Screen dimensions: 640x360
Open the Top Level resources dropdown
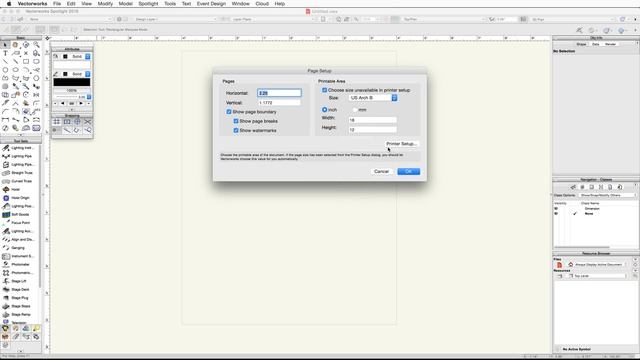pyautogui.click(x=597, y=276)
